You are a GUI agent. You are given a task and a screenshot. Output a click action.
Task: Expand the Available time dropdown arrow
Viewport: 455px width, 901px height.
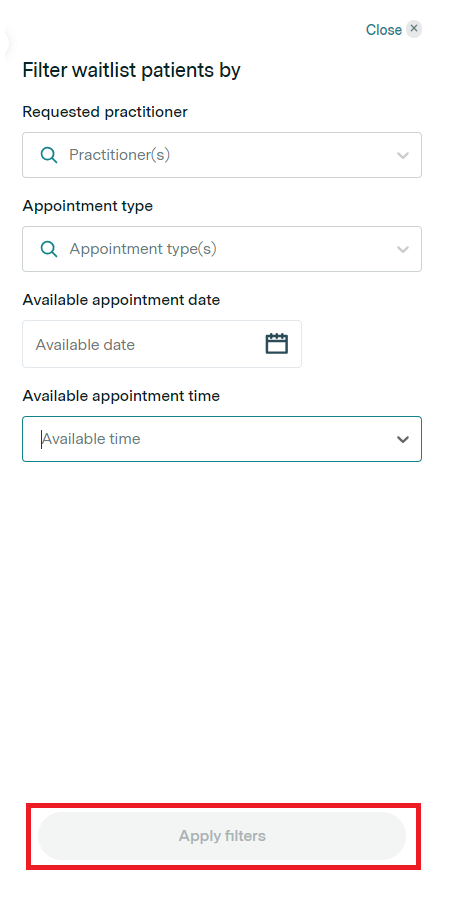point(403,439)
